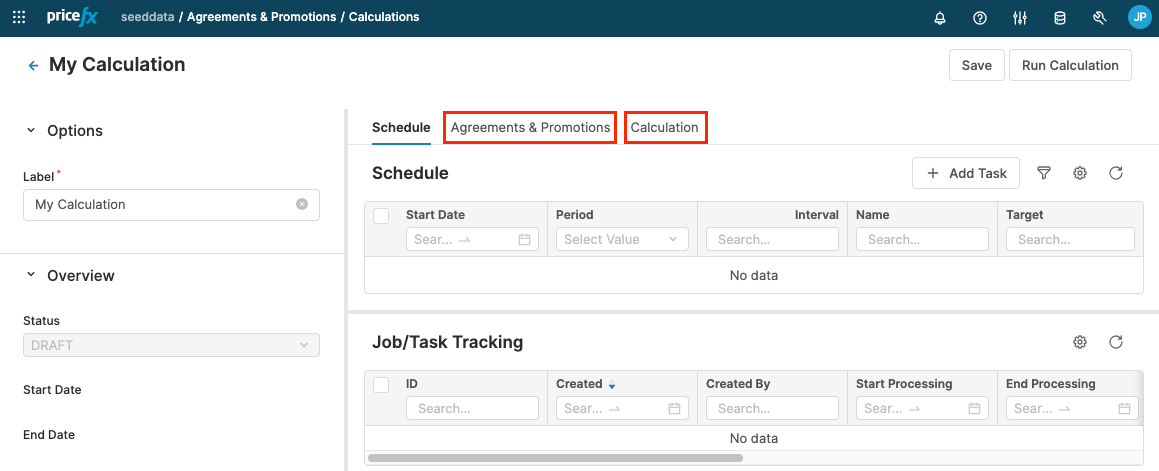Refresh the Schedule table

point(1116,173)
